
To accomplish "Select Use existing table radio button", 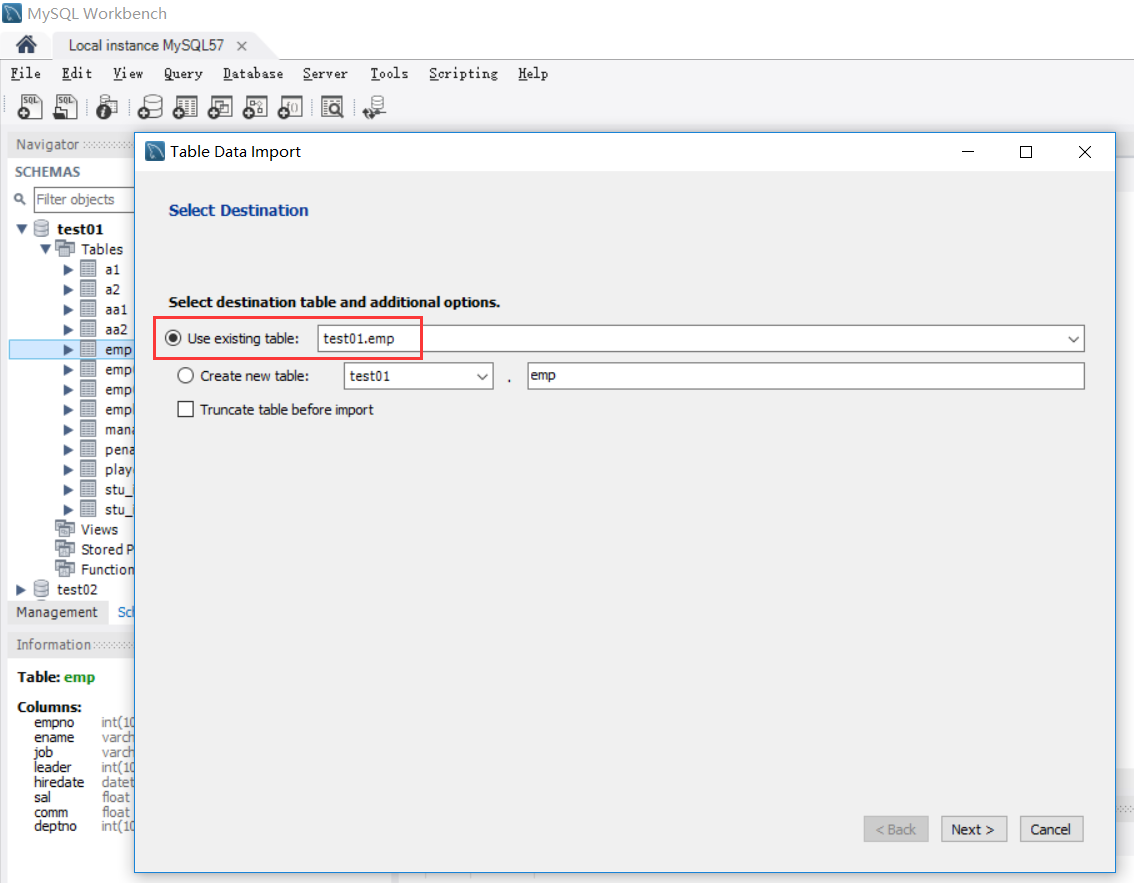I will point(173,338).
